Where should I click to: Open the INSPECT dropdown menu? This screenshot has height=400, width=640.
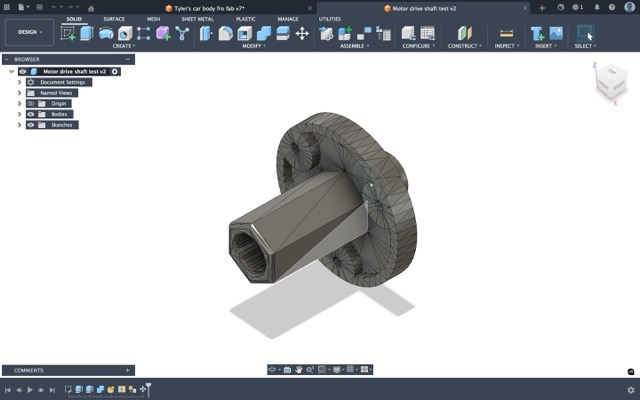point(507,46)
